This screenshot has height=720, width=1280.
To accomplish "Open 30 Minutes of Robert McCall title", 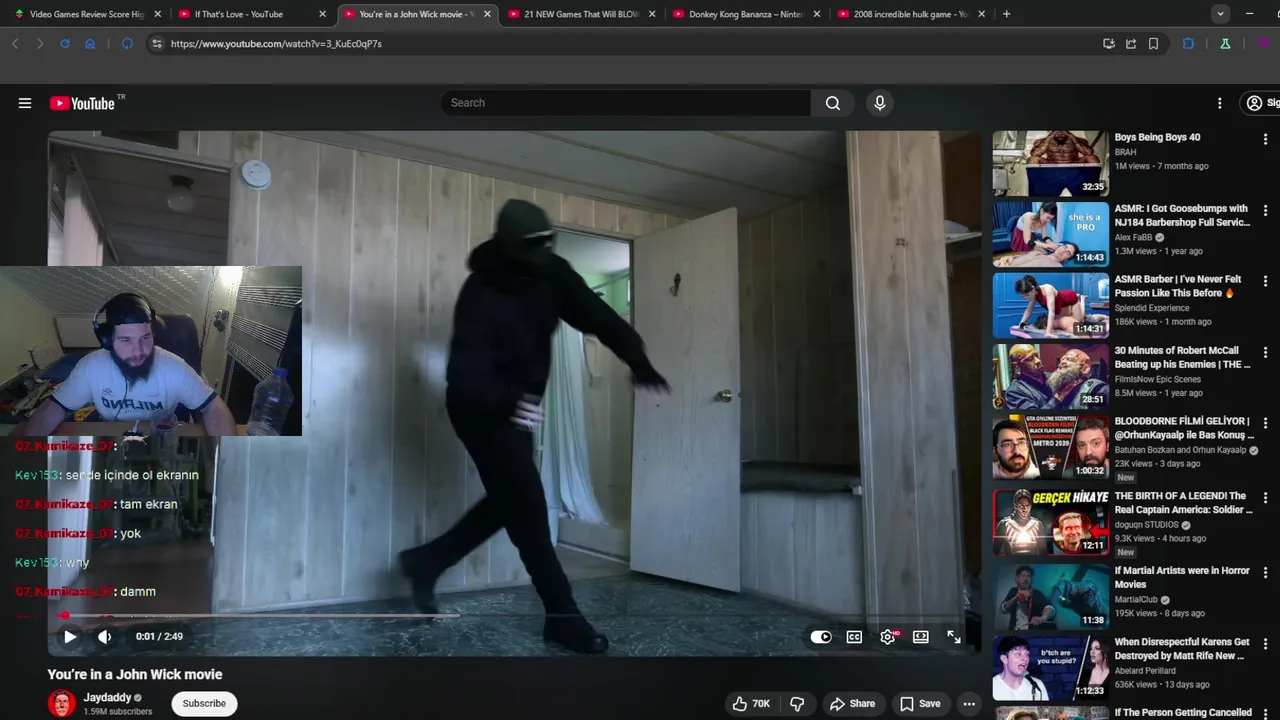I will pos(1182,357).
